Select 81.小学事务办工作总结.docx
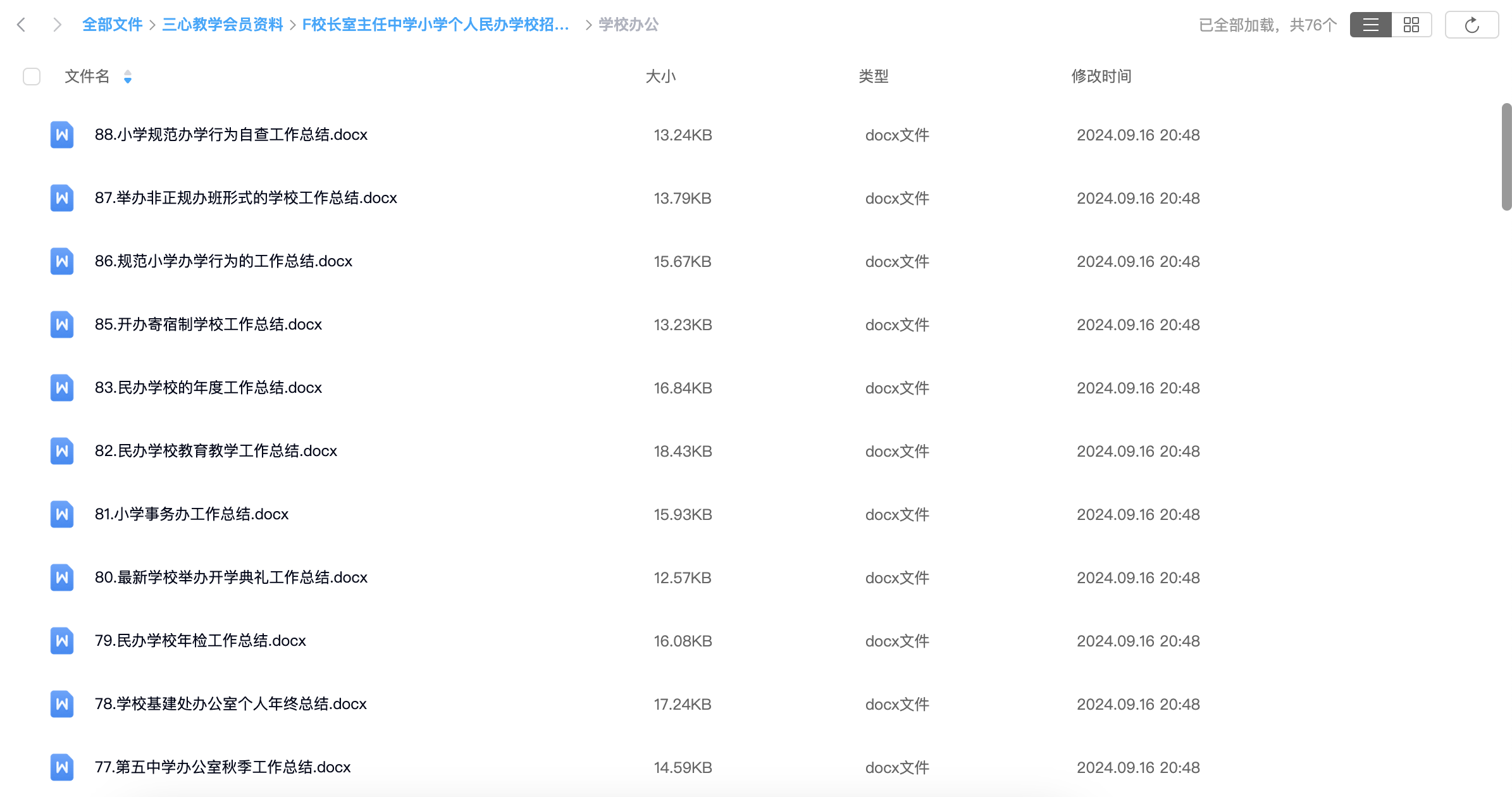This screenshot has height=797, width=1512. pyautogui.click(x=192, y=514)
